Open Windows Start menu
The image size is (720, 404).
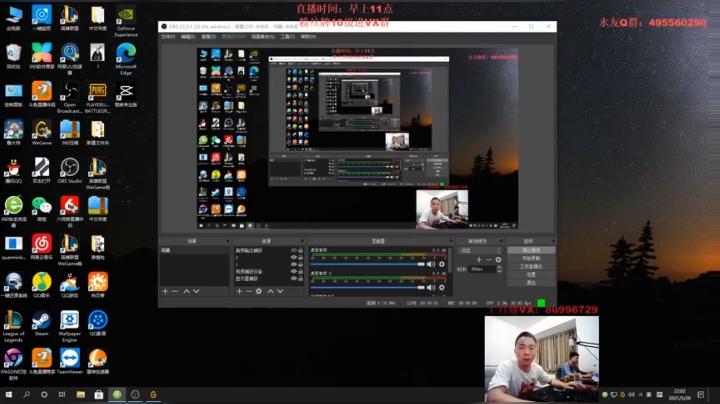click(8, 394)
